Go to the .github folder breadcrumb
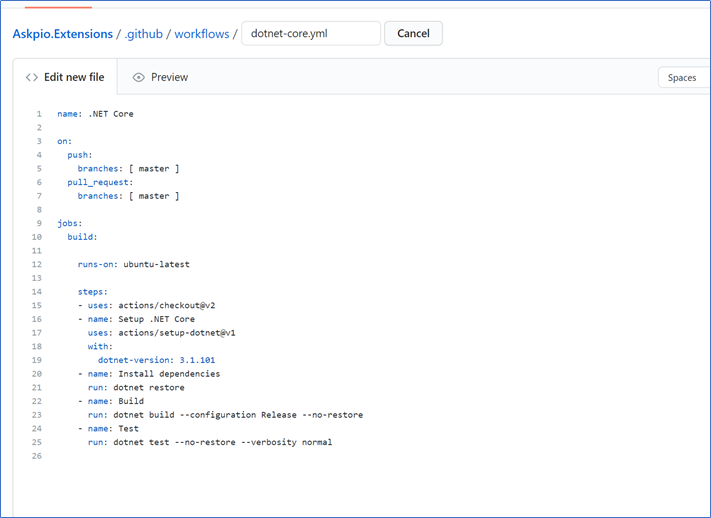711x518 pixels. click(x=144, y=34)
